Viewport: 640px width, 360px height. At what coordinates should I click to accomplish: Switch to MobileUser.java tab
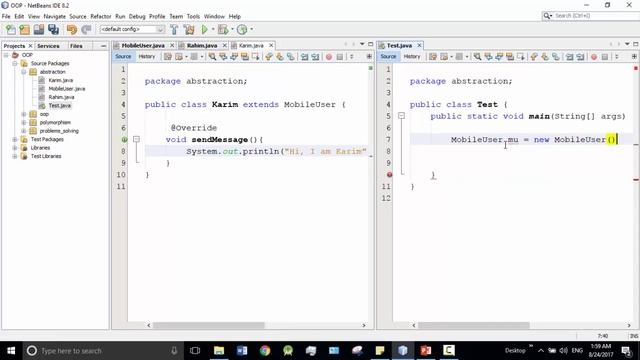143,45
